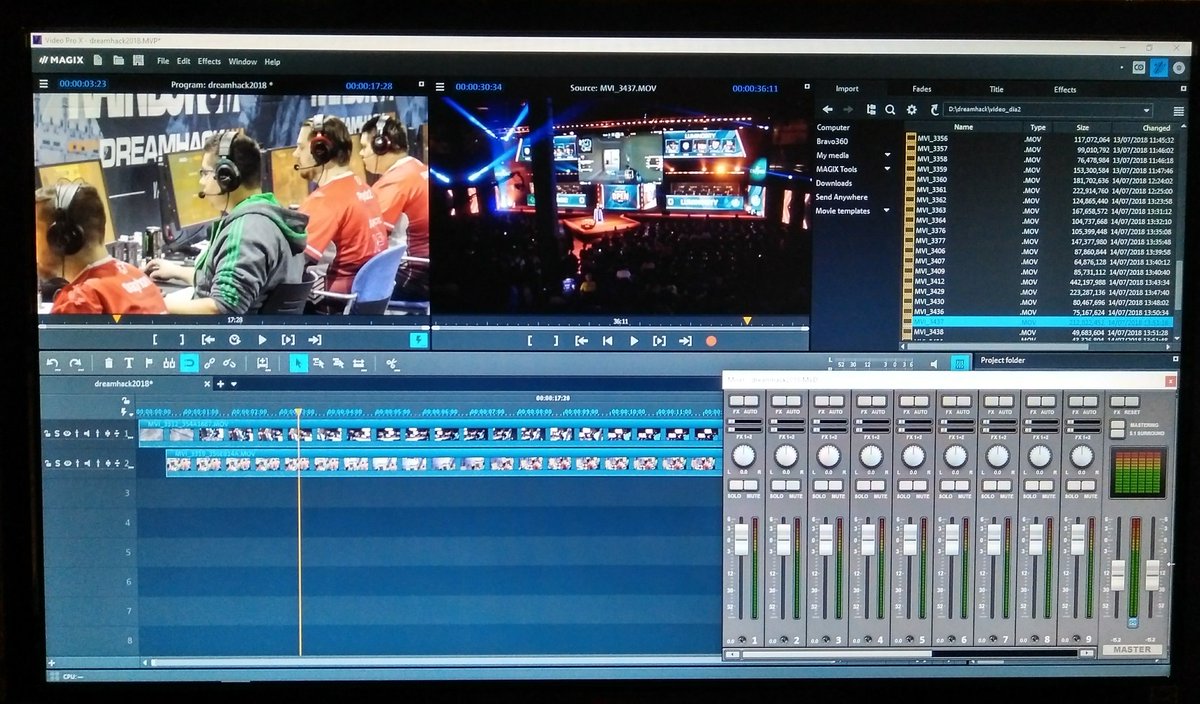Open Program monitor hamburger menu
This screenshot has width=1200, height=704.
tap(44, 84)
